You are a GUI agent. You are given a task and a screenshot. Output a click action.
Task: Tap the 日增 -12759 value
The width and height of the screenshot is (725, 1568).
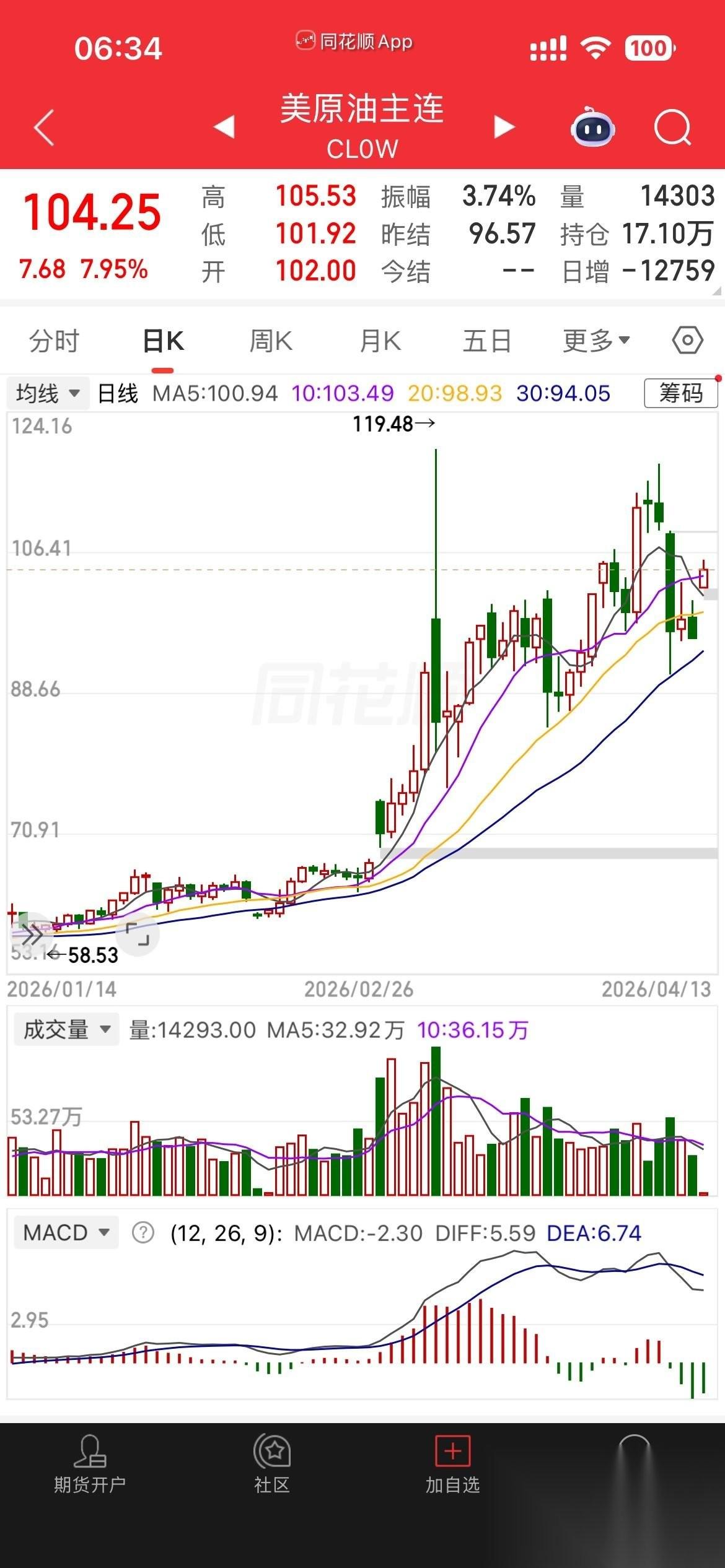tap(669, 271)
